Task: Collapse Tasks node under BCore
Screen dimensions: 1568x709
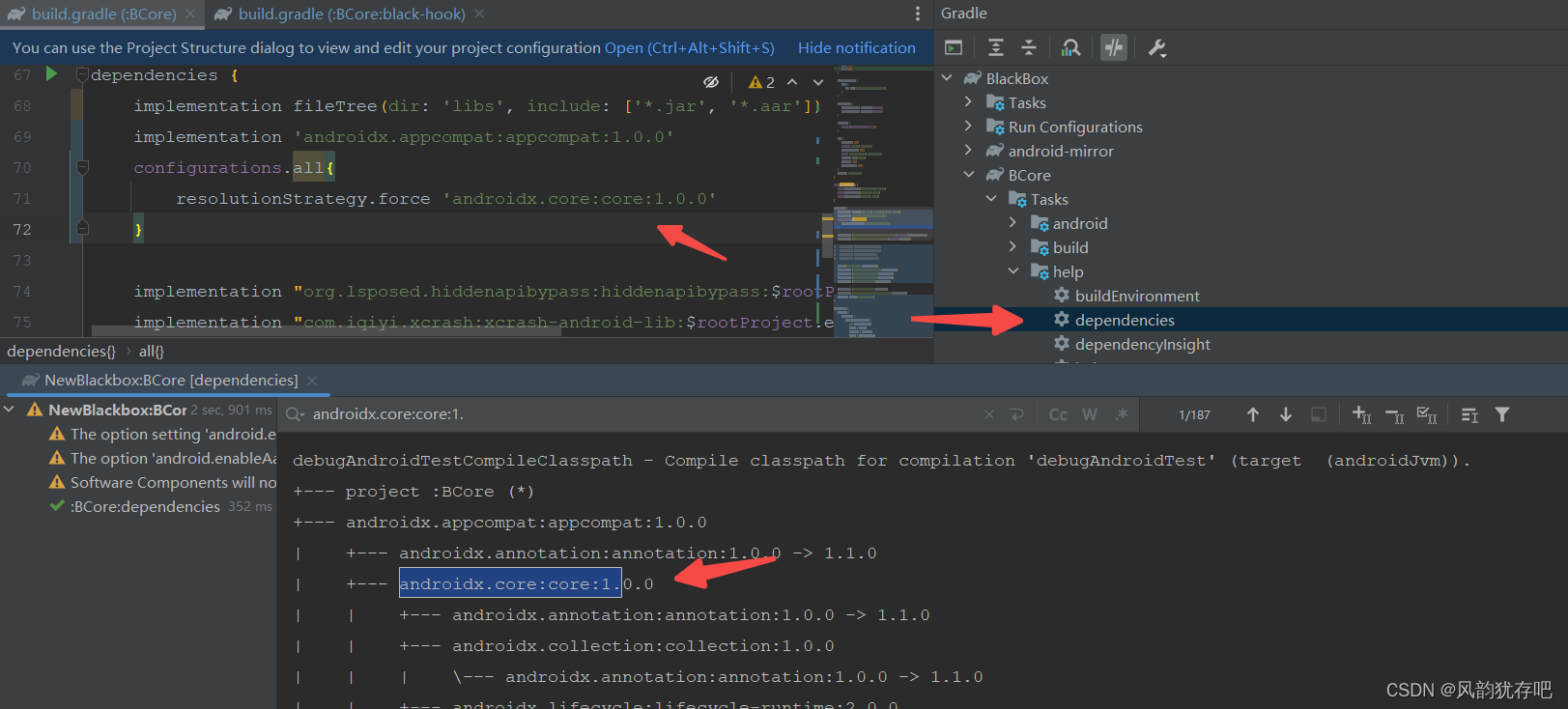Action: (991, 199)
